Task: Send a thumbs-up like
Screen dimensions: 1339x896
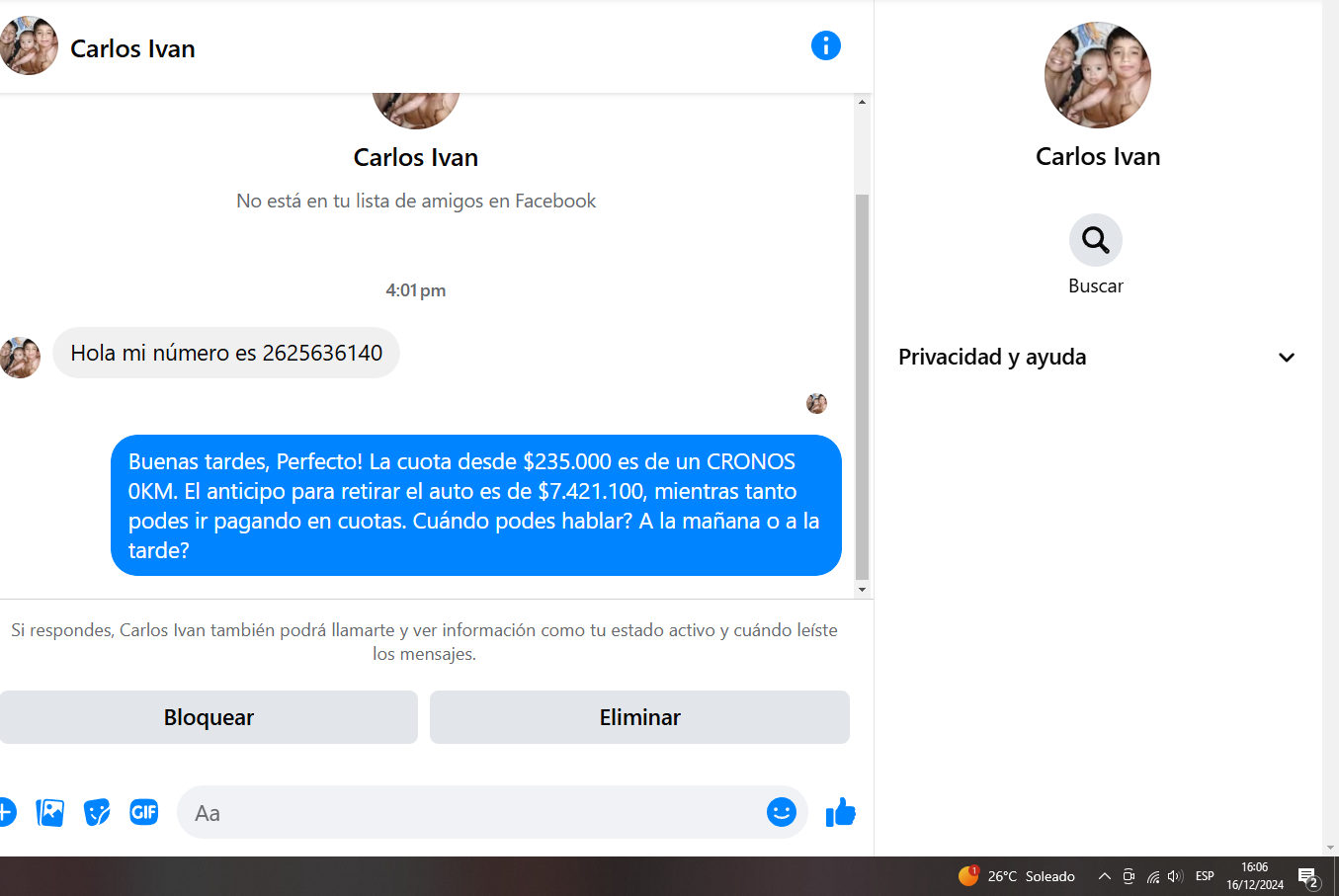Action: coord(841,812)
